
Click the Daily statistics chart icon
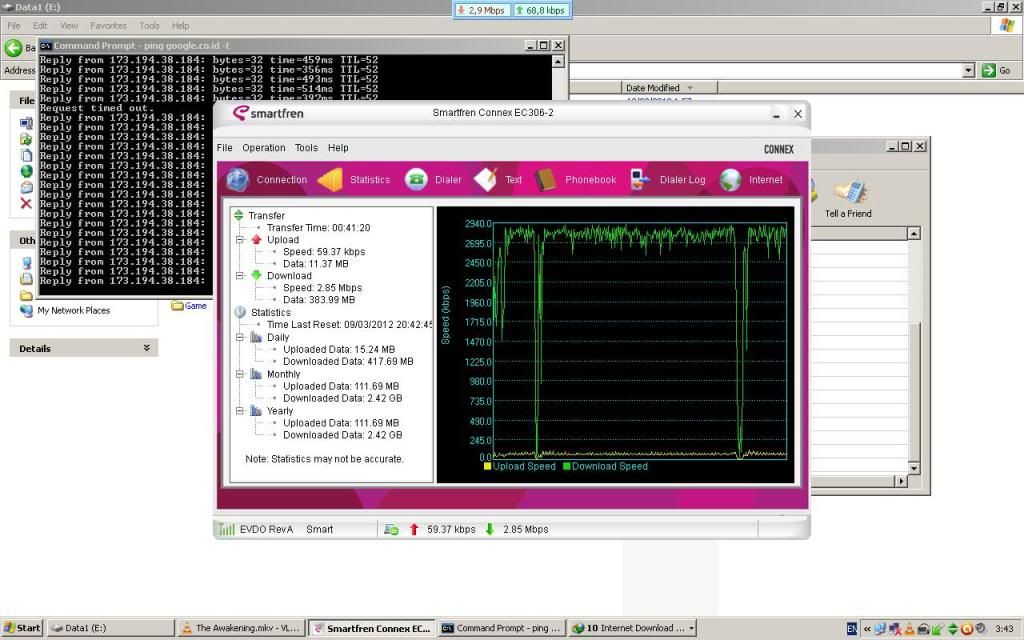point(256,337)
